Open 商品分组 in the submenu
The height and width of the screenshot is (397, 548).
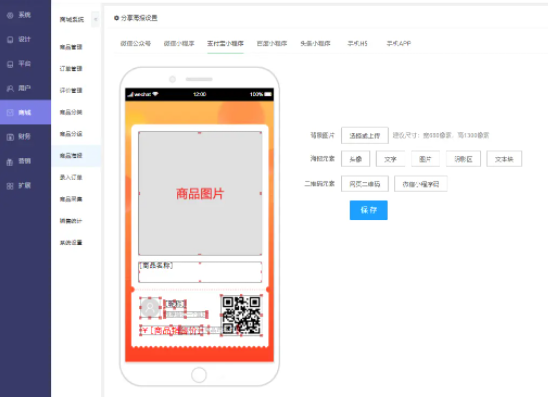point(71,134)
